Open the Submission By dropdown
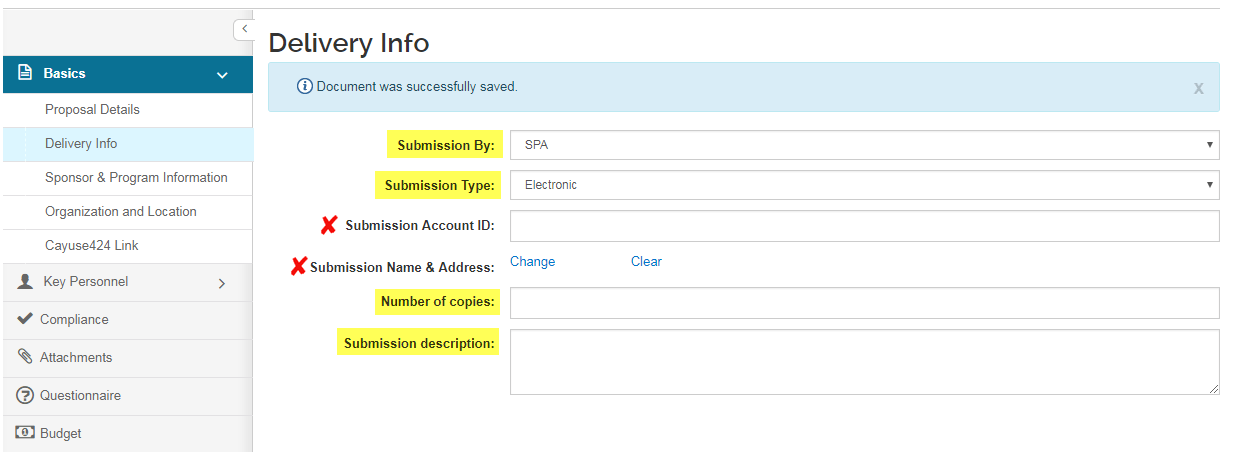This screenshot has width=1233, height=452. click(x=865, y=145)
